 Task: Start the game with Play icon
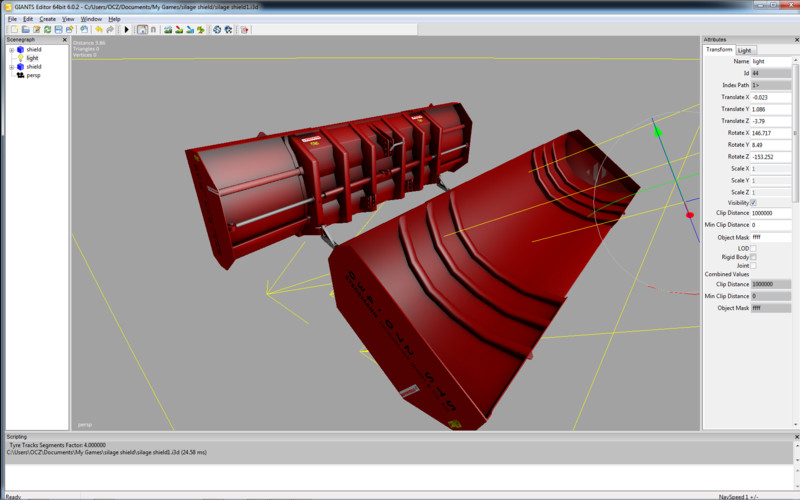[127, 29]
